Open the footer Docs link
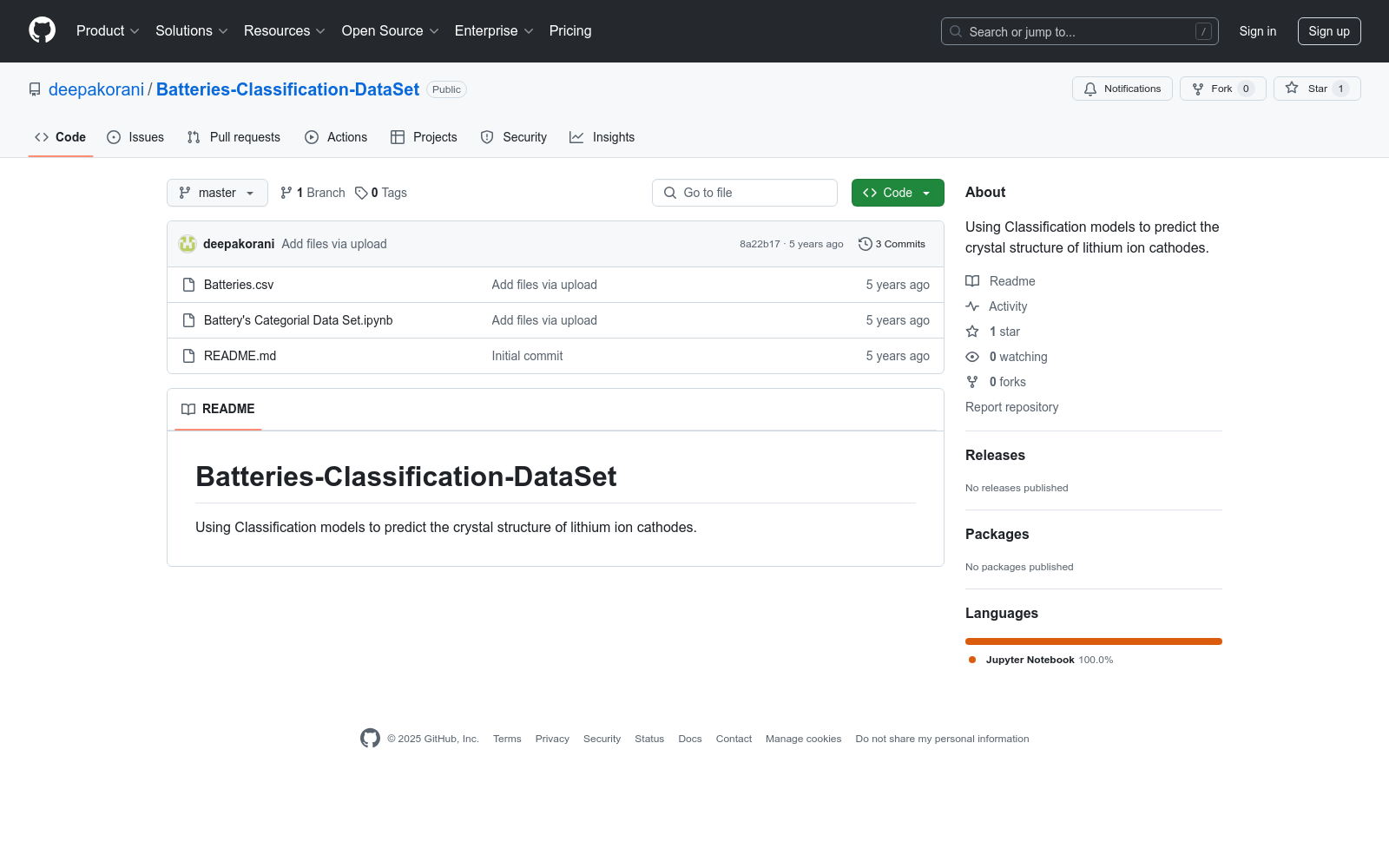The width and height of the screenshot is (1389, 868). [x=690, y=739]
